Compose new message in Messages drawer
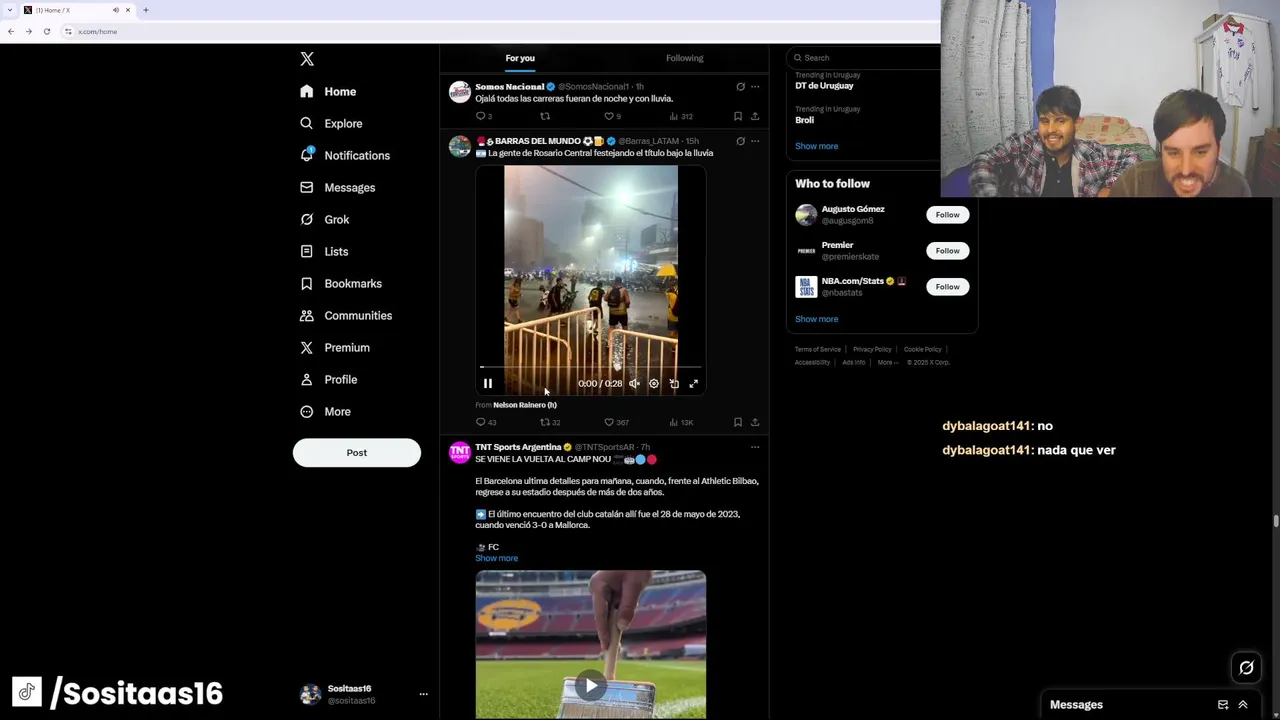This screenshot has height=720, width=1280. [x=1223, y=705]
